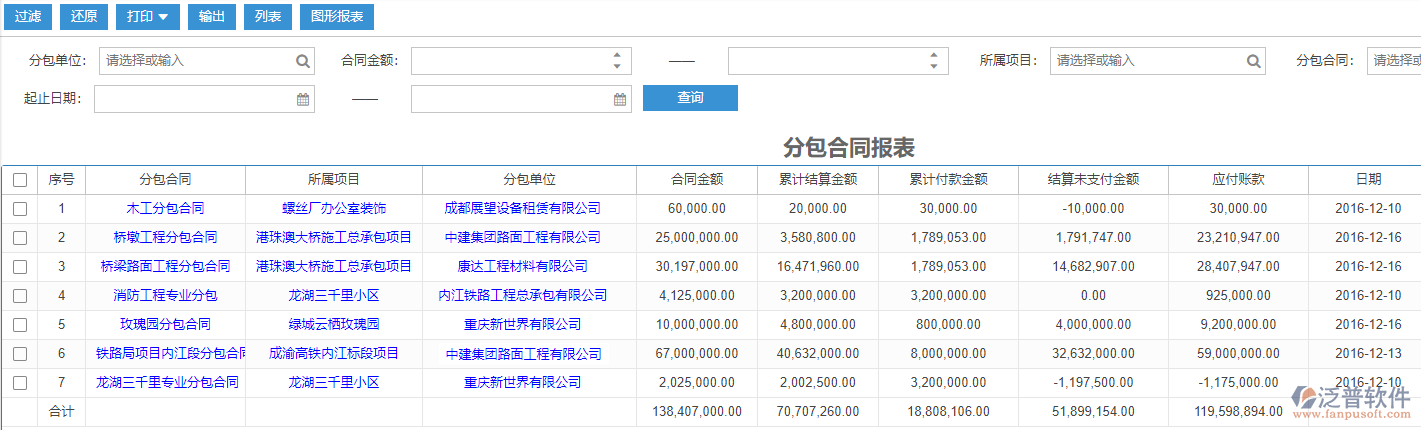Viewport: 1421px width, 430px height.
Task: Open calendar icon of end date field
Action: click(x=620, y=99)
